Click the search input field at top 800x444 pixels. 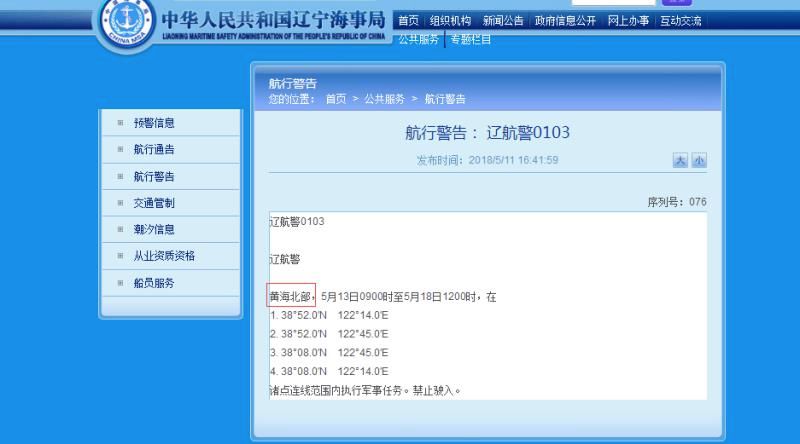click(x=613, y=2)
